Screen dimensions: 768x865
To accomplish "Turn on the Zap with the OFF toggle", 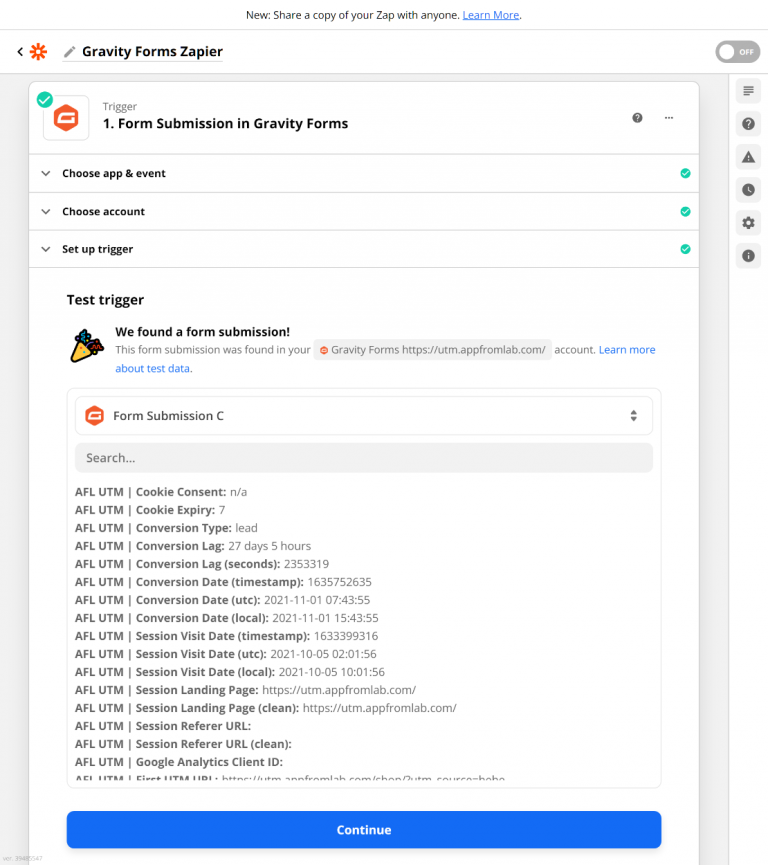I will 737,50.
